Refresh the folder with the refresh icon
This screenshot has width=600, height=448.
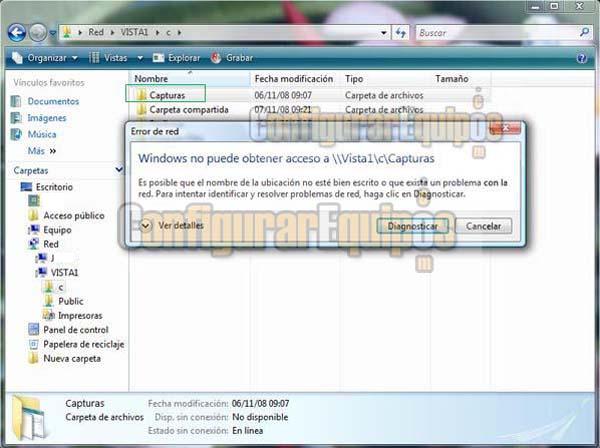point(400,33)
